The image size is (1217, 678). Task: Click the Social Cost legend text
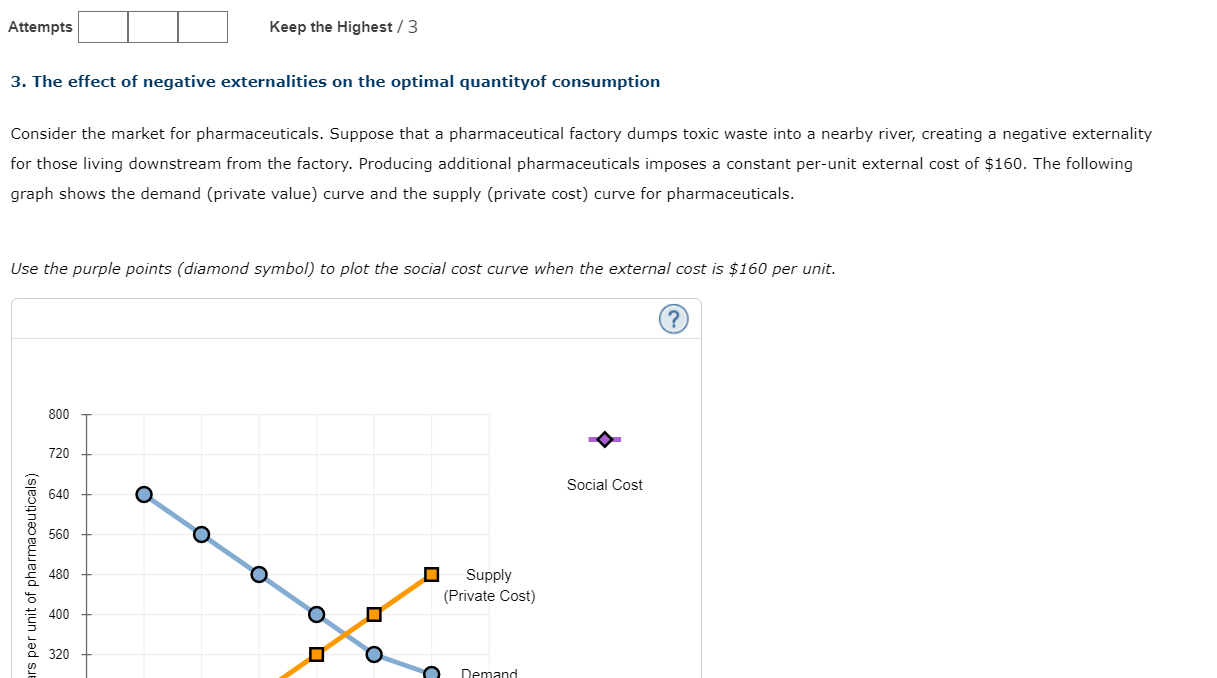tap(604, 484)
